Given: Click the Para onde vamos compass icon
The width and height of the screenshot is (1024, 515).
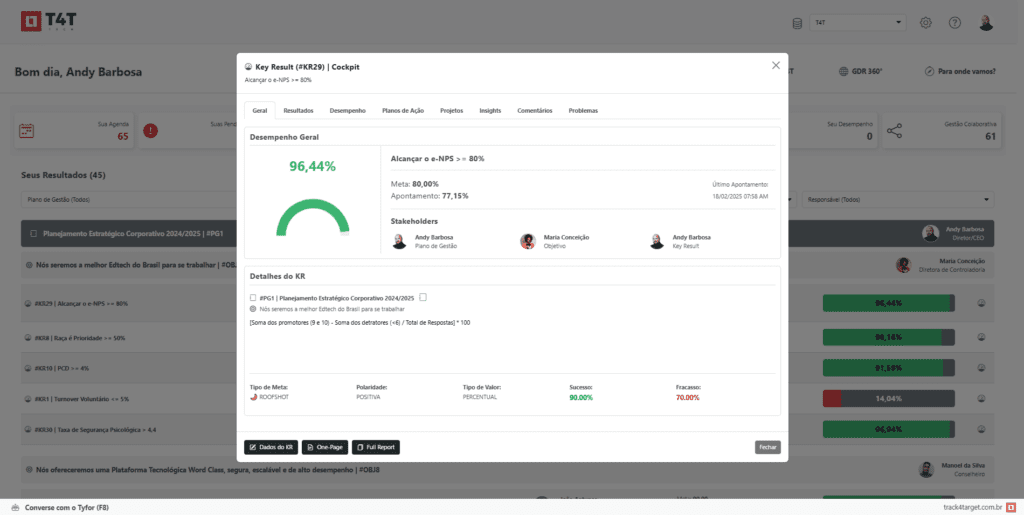Looking at the screenshot, I should (x=930, y=72).
